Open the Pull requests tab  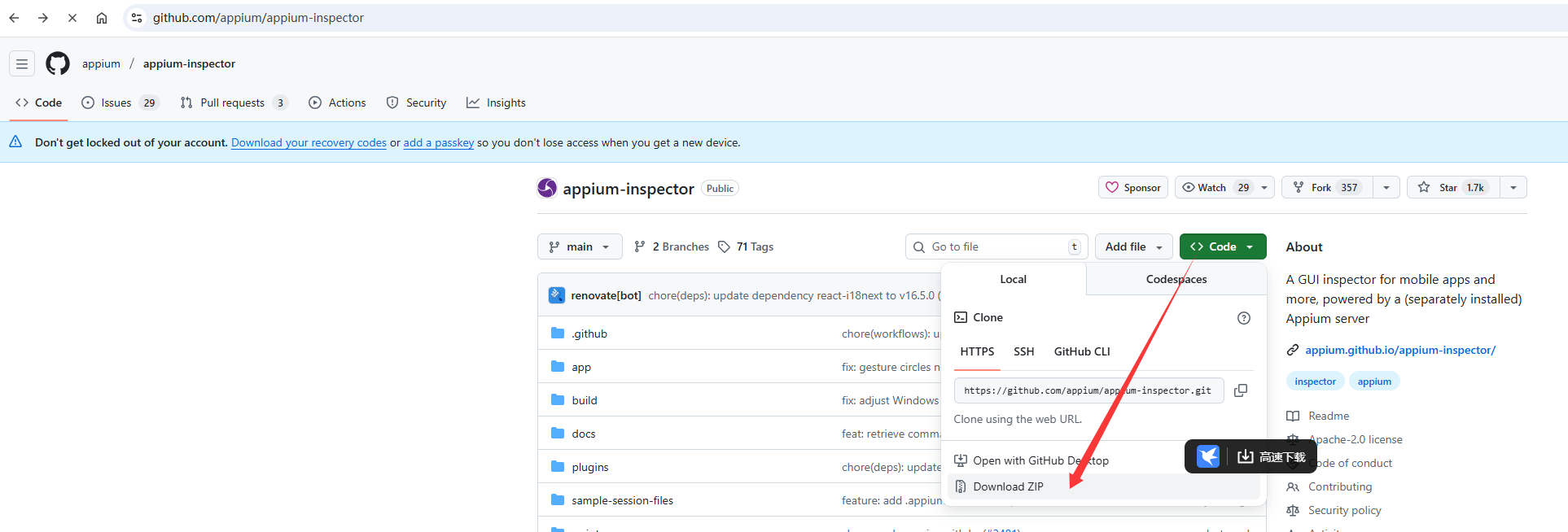point(234,102)
